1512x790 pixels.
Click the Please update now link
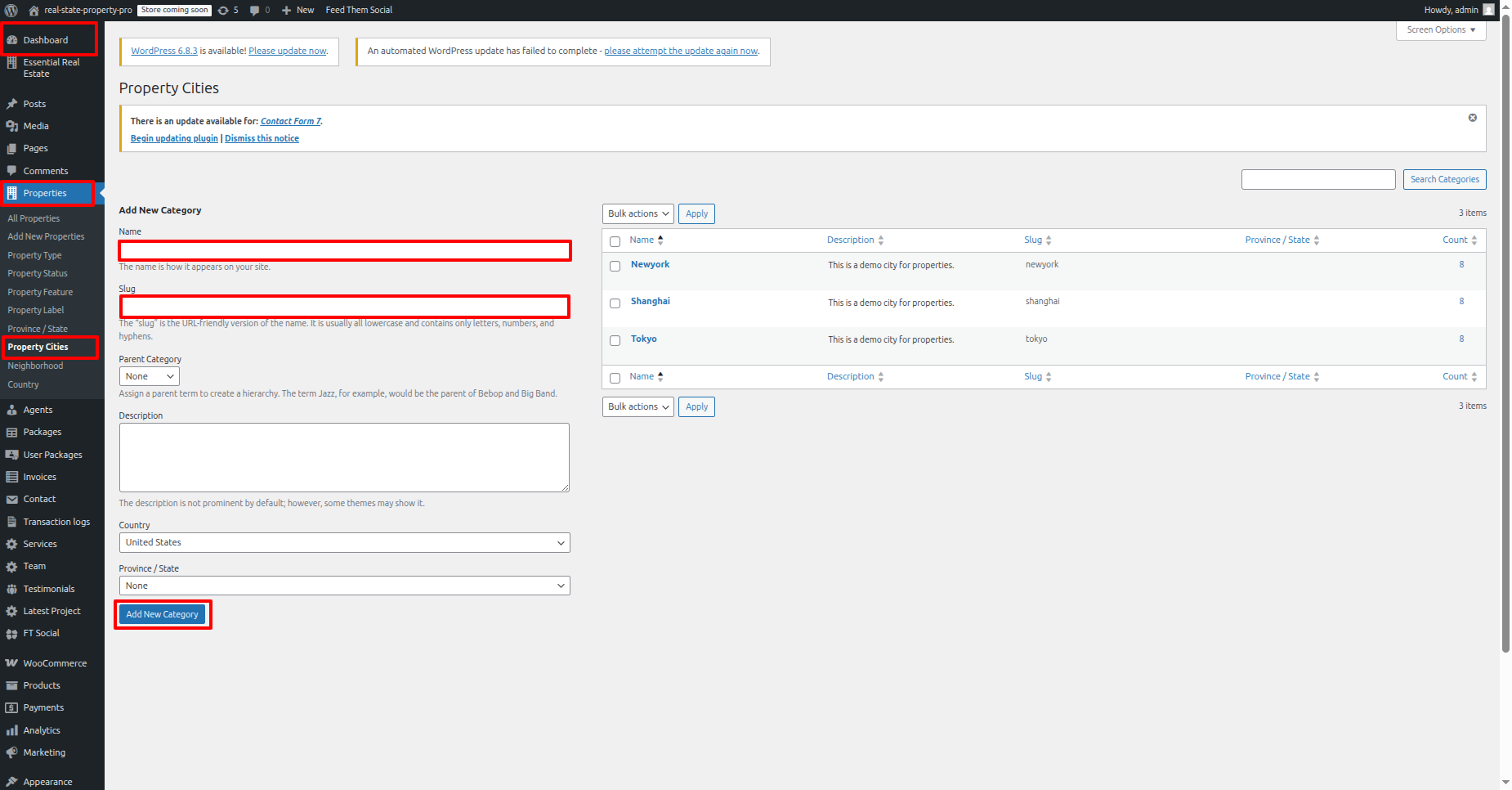coord(287,51)
